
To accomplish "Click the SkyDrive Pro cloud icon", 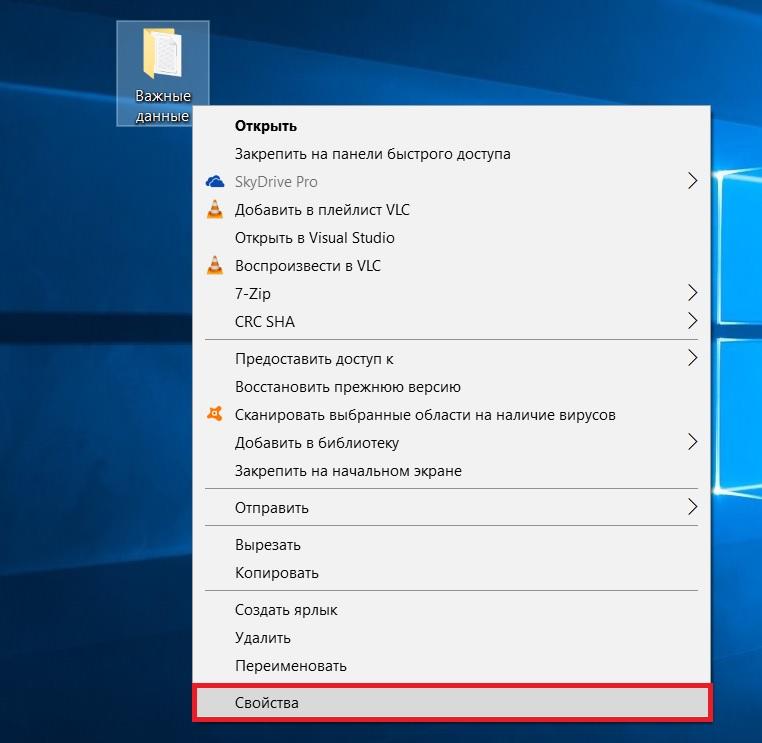I will [x=215, y=182].
